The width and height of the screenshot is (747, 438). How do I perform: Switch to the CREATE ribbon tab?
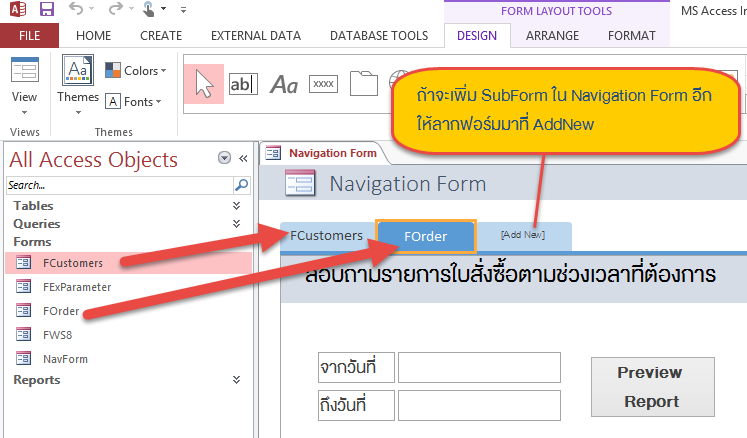coord(161,36)
